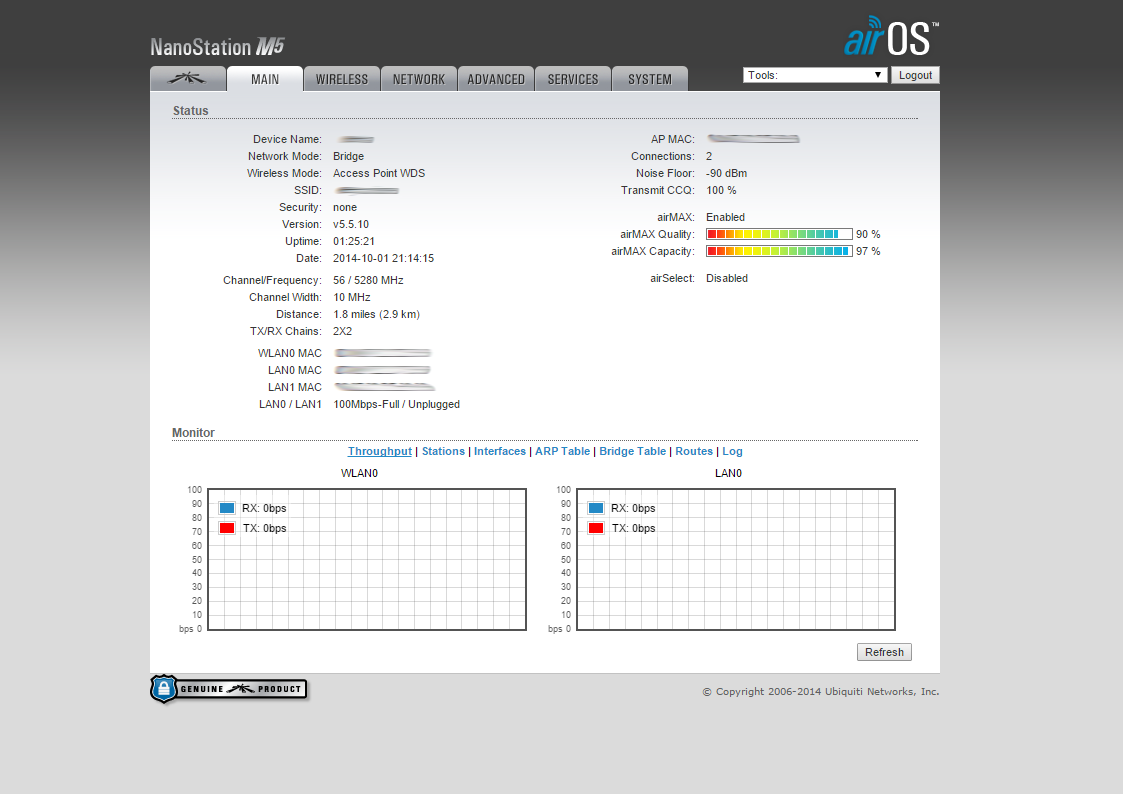The width and height of the screenshot is (1123, 794).
Task: Click the Monitor section heading
Action: (193, 432)
